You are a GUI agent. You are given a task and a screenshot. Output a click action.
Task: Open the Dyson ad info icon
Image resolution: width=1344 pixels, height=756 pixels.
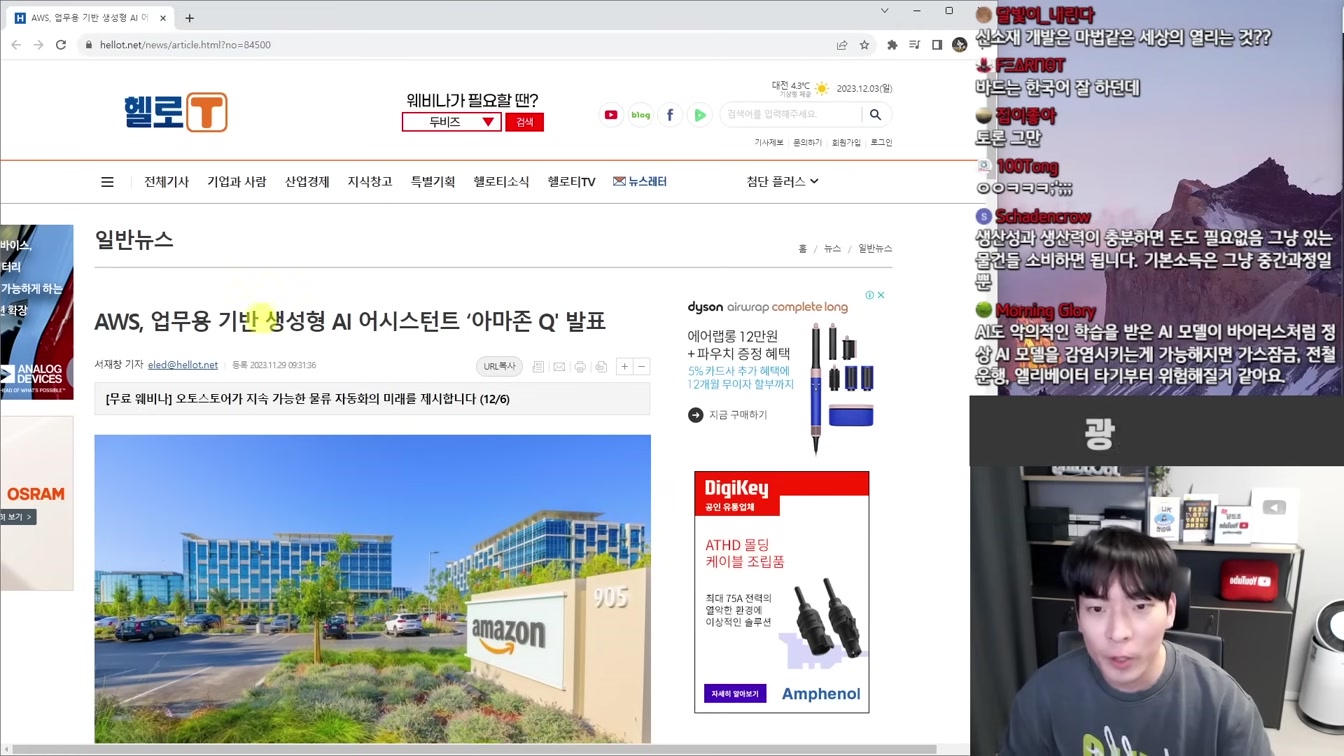[x=870, y=295]
